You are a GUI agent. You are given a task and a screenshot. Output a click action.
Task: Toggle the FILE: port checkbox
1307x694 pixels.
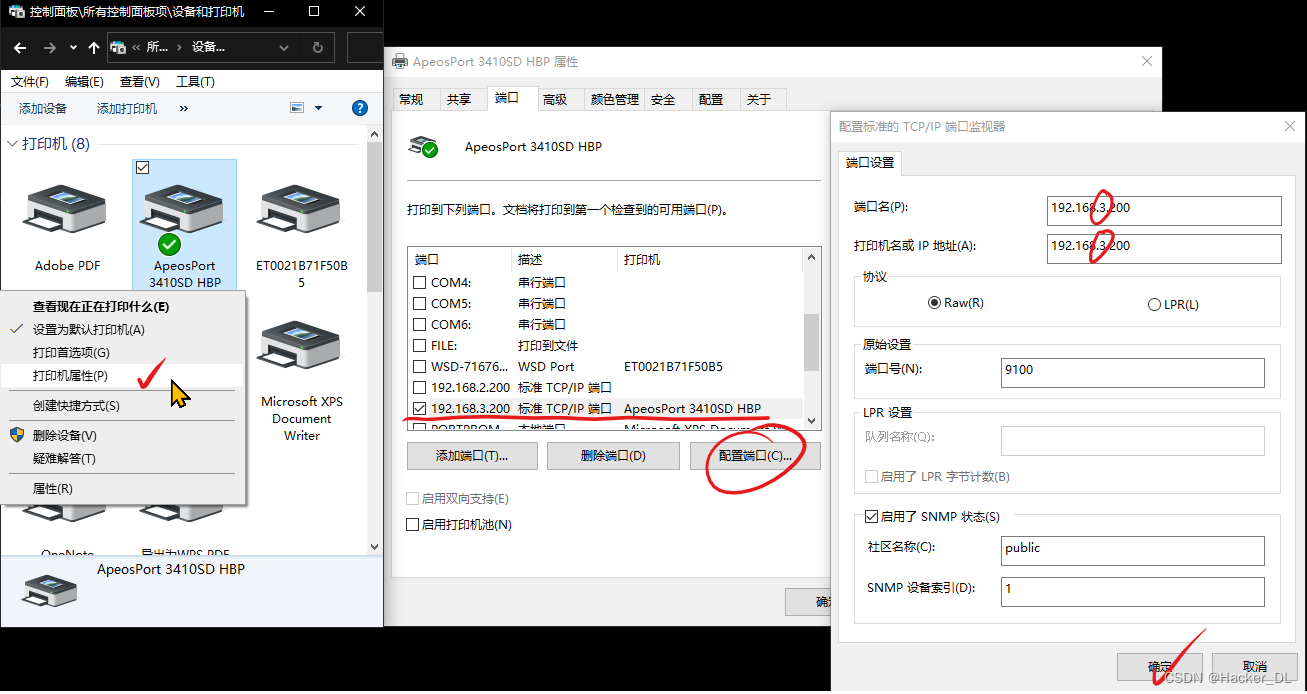420,345
